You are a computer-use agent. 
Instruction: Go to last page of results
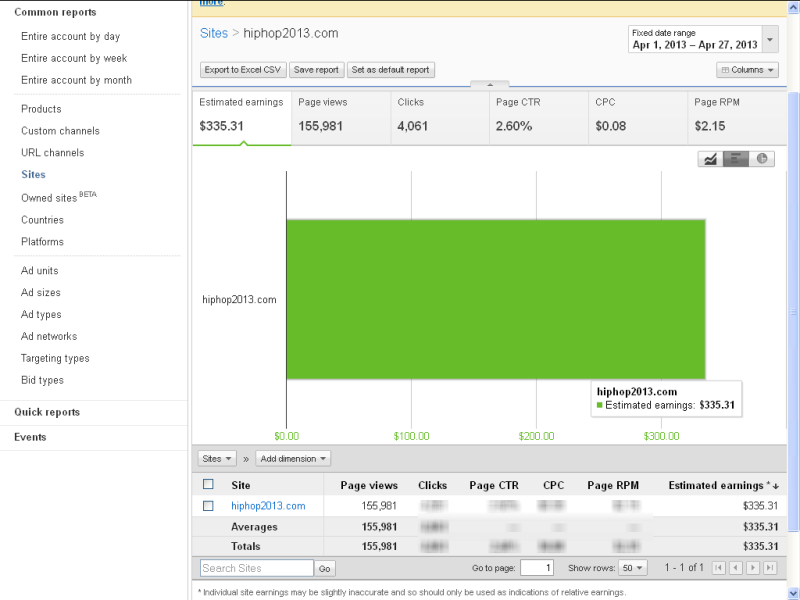pos(770,567)
